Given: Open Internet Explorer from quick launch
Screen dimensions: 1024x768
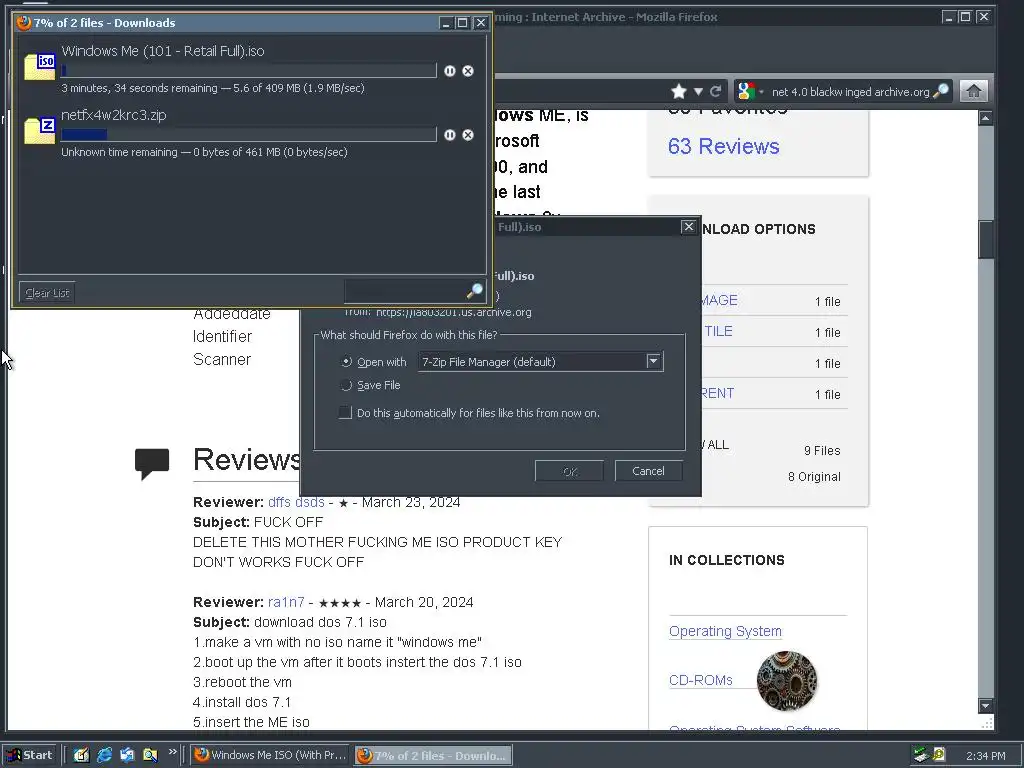Looking at the screenshot, I should pyautogui.click(x=104, y=756).
